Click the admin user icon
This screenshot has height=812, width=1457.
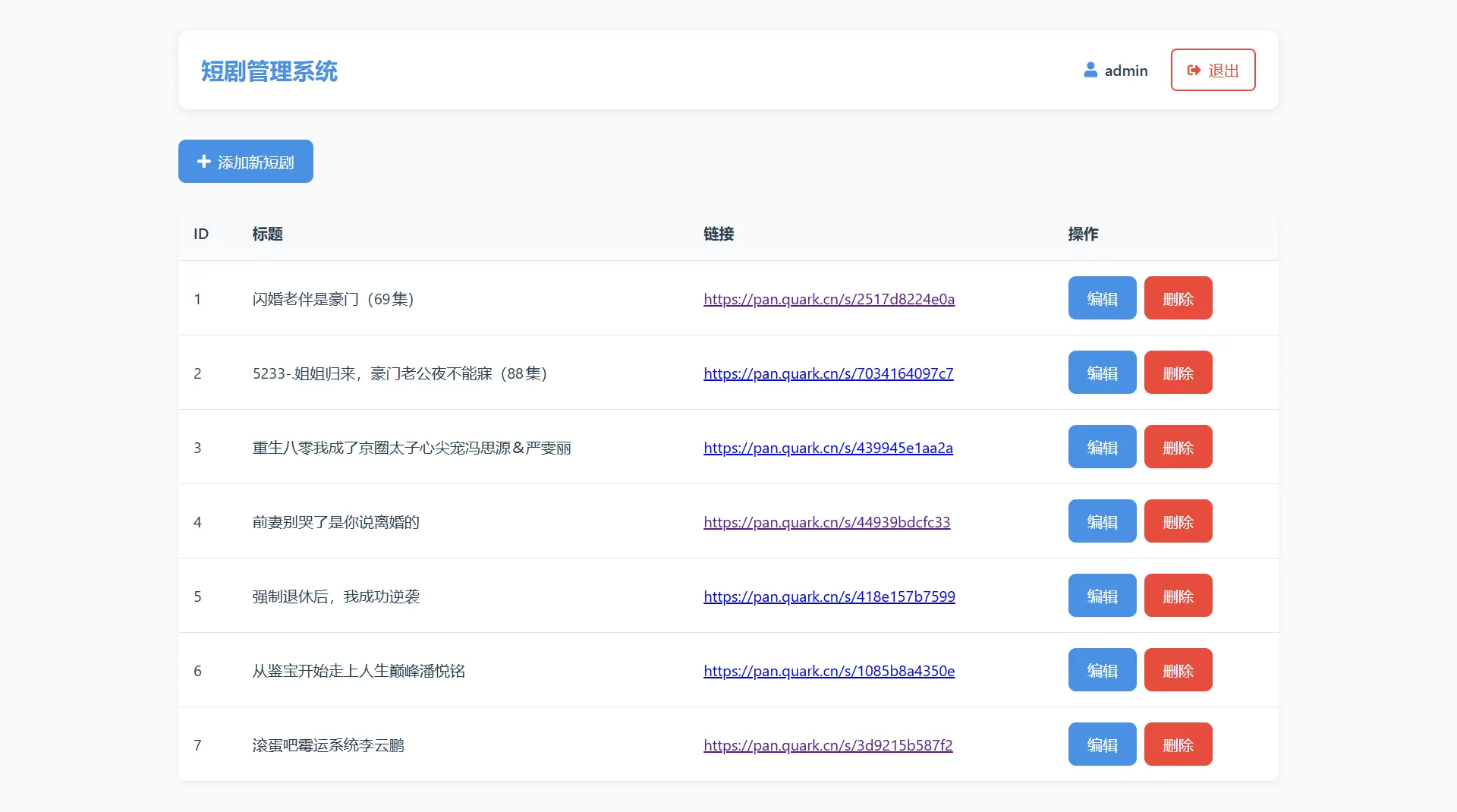point(1090,70)
